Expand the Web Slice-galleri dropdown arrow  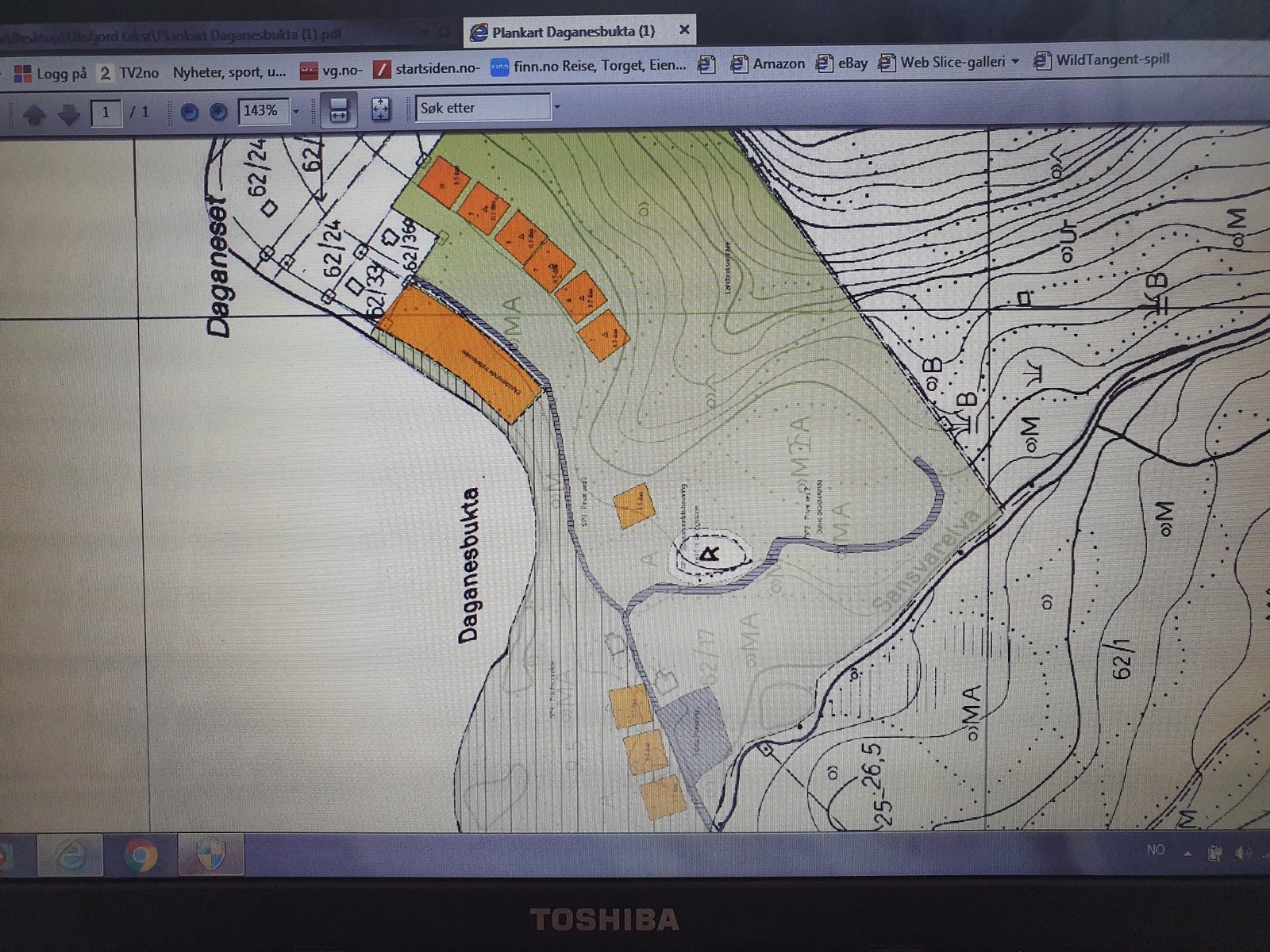pos(1014,62)
